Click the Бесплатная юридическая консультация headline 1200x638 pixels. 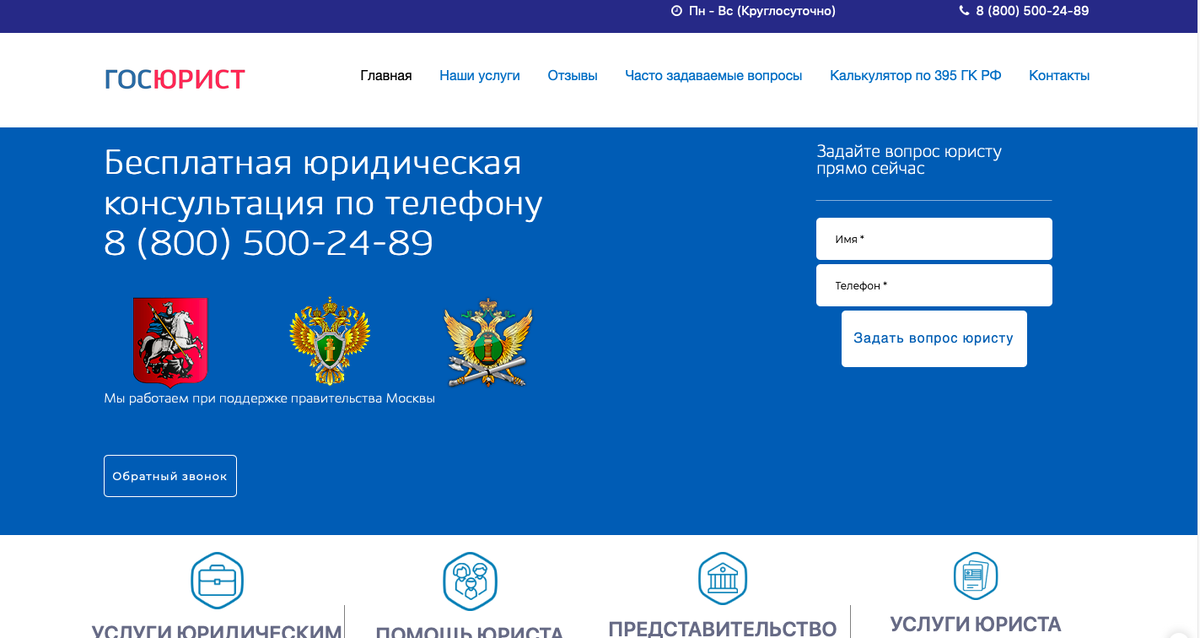tap(324, 203)
